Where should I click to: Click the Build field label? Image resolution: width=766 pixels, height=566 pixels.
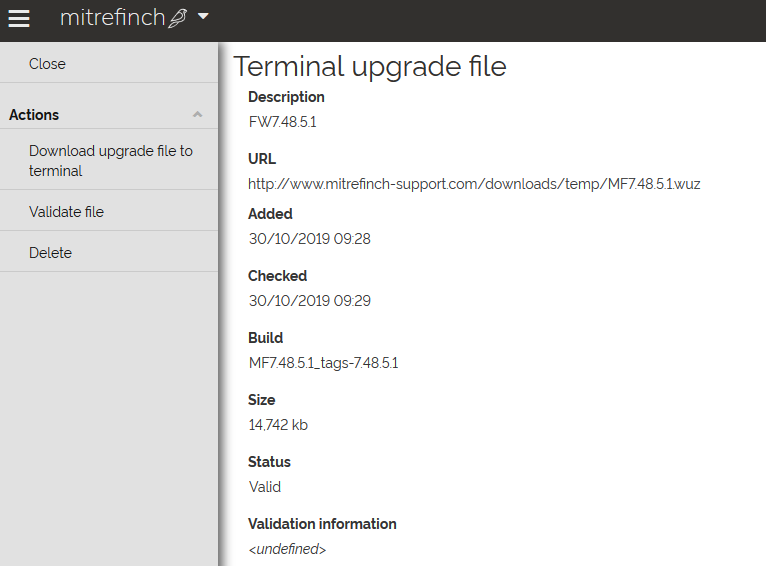coord(265,337)
